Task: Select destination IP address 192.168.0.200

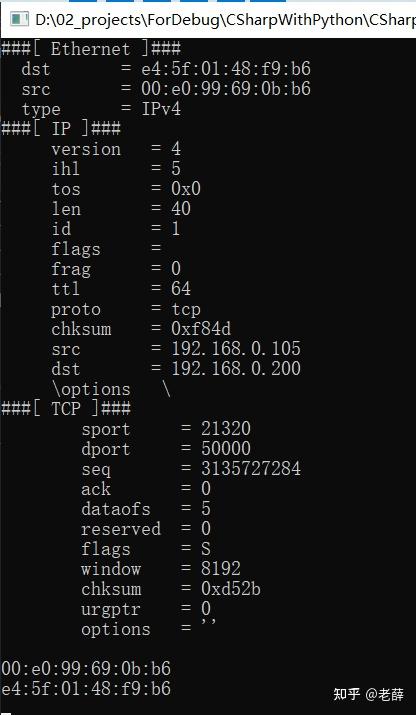Action: 236,369
